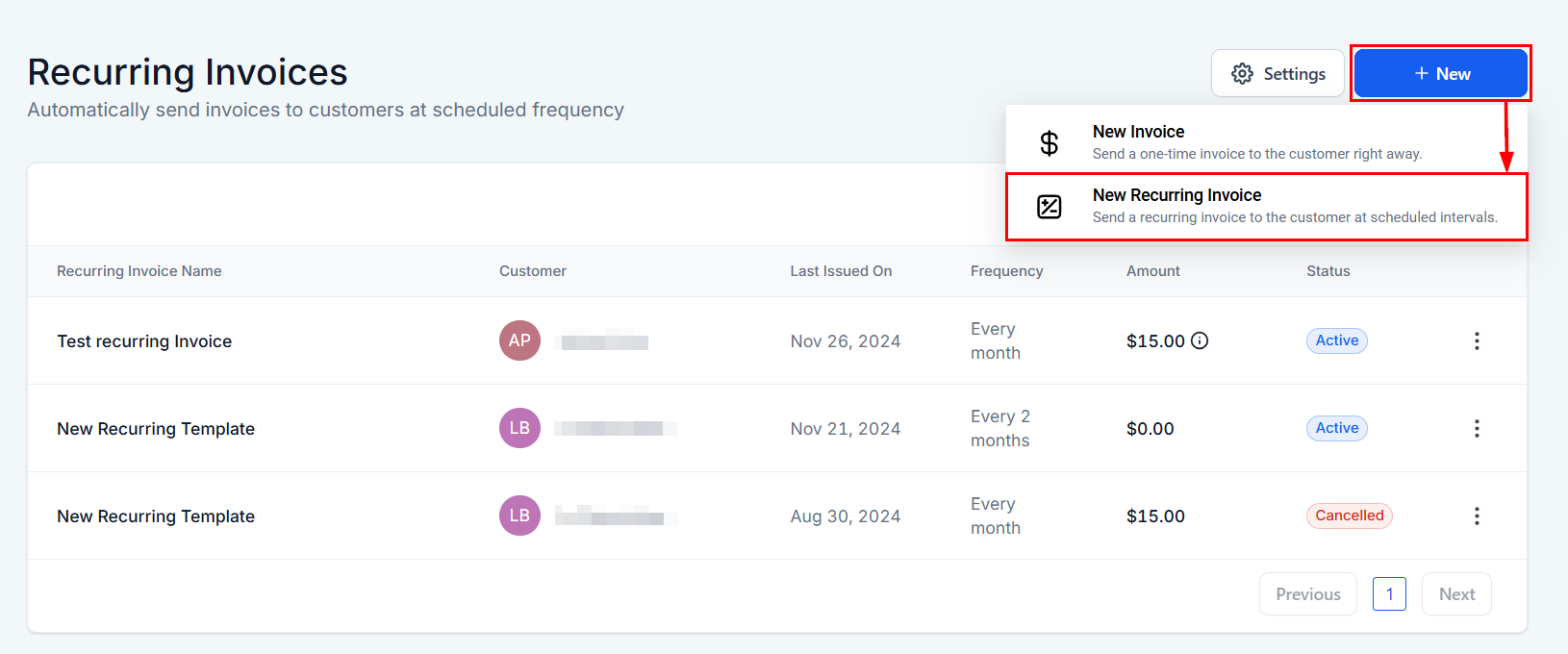
Task: Click the $15.00 amount in Cancelled row
Action: (x=1155, y=516)
